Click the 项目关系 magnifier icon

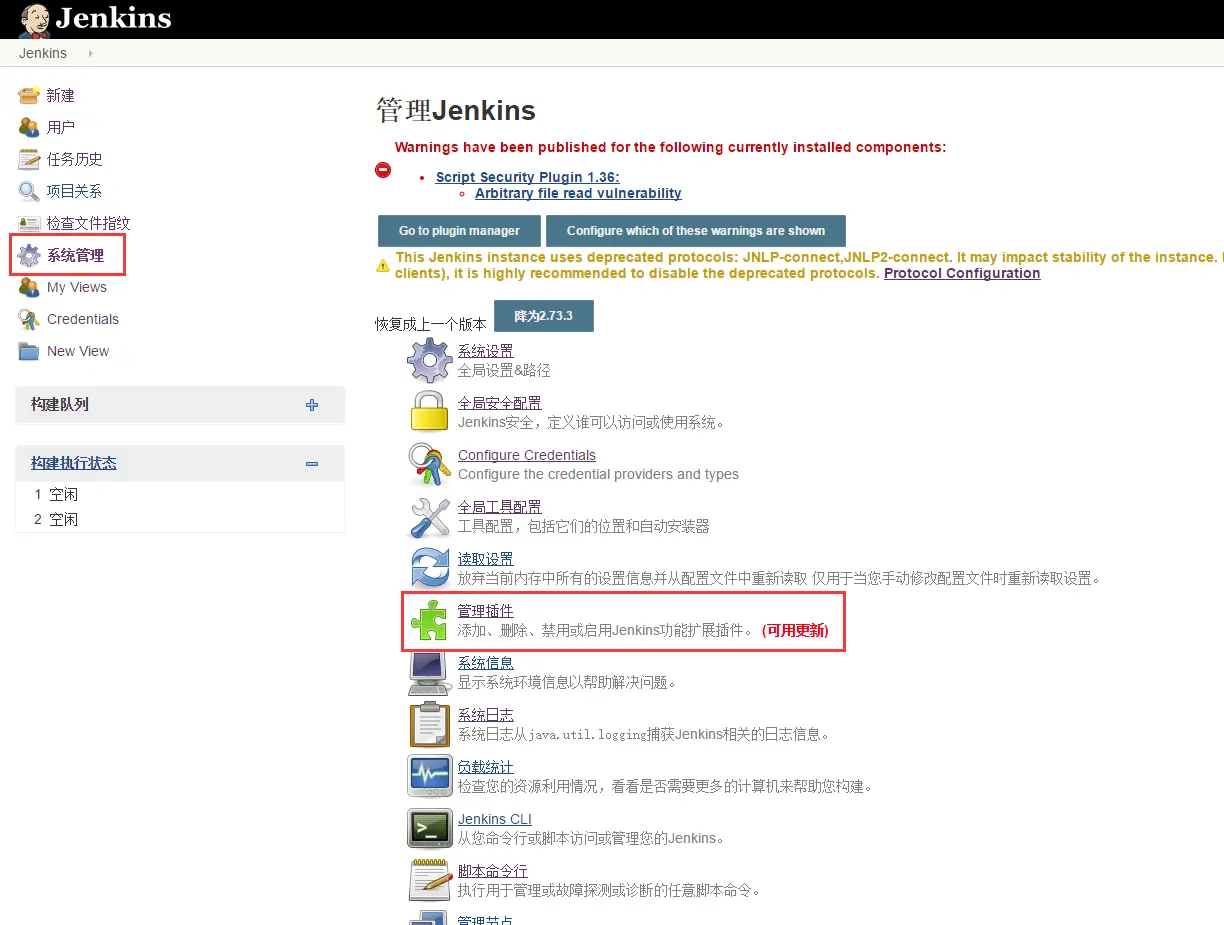29,191
